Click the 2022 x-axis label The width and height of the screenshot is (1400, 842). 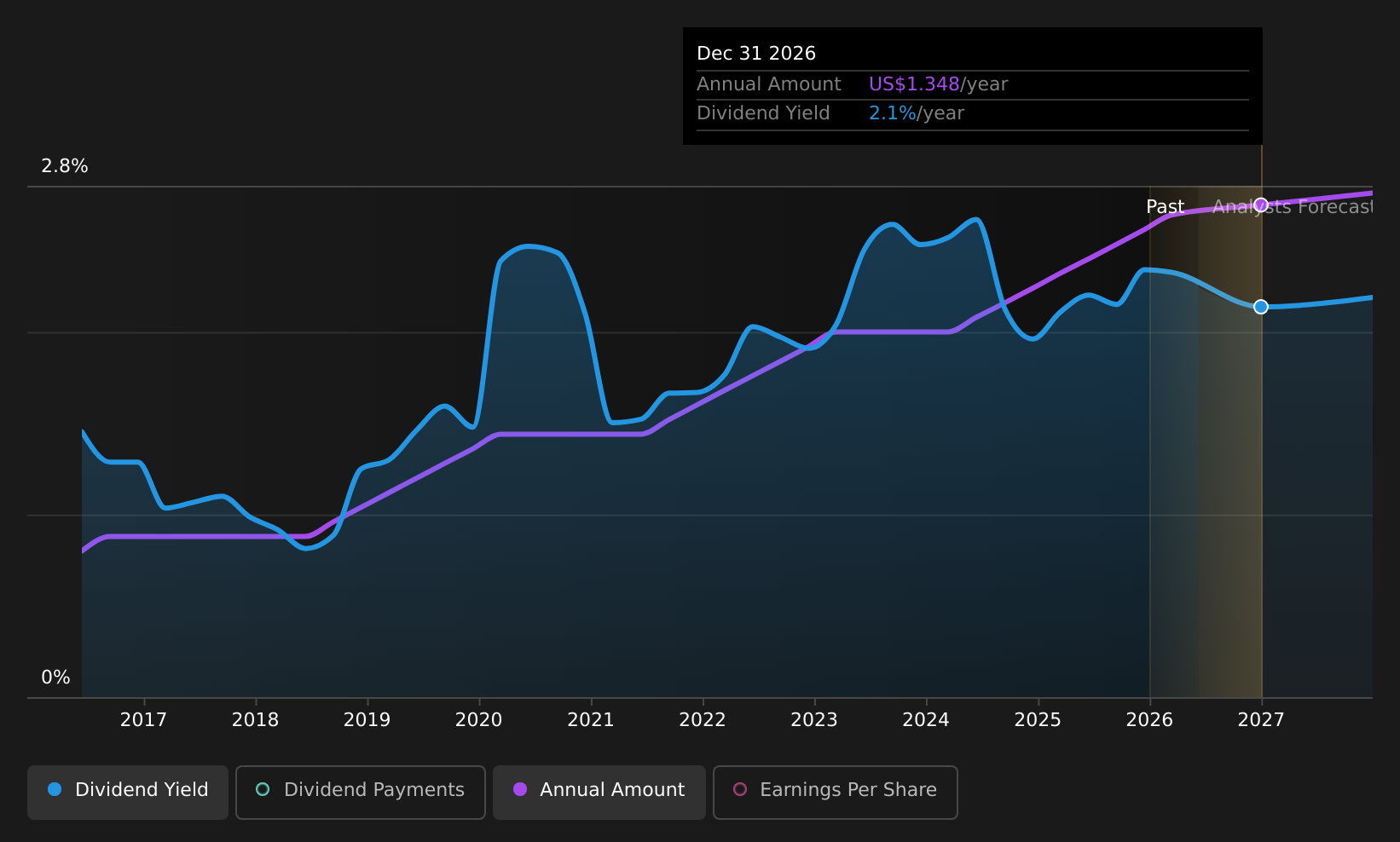click(703, 720)
